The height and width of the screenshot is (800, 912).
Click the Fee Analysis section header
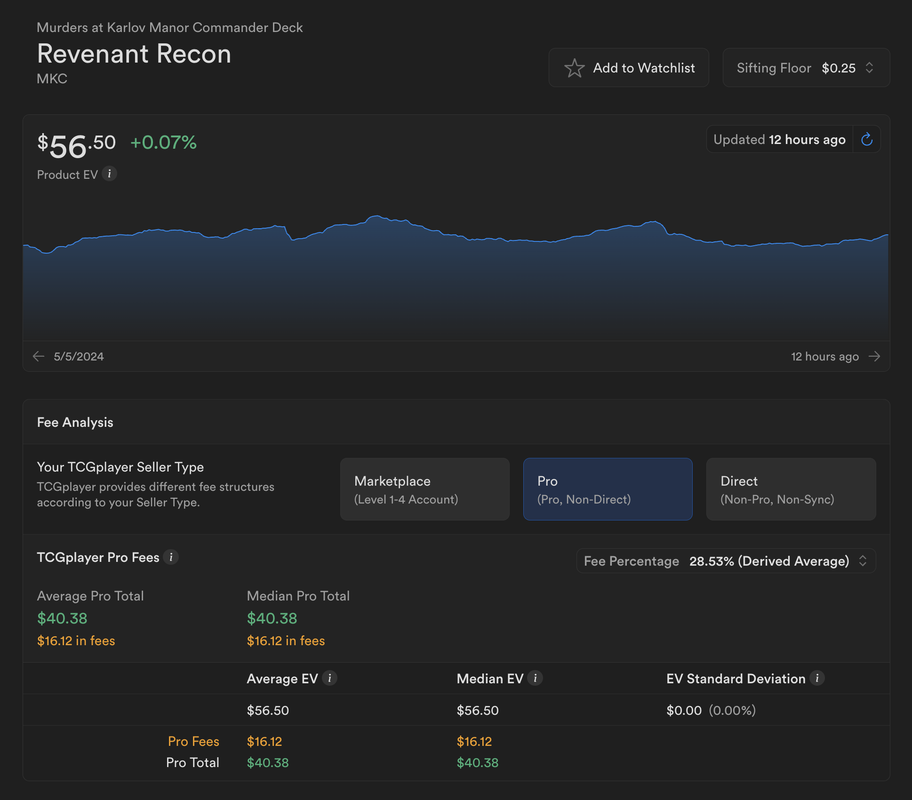click(75, 422)
